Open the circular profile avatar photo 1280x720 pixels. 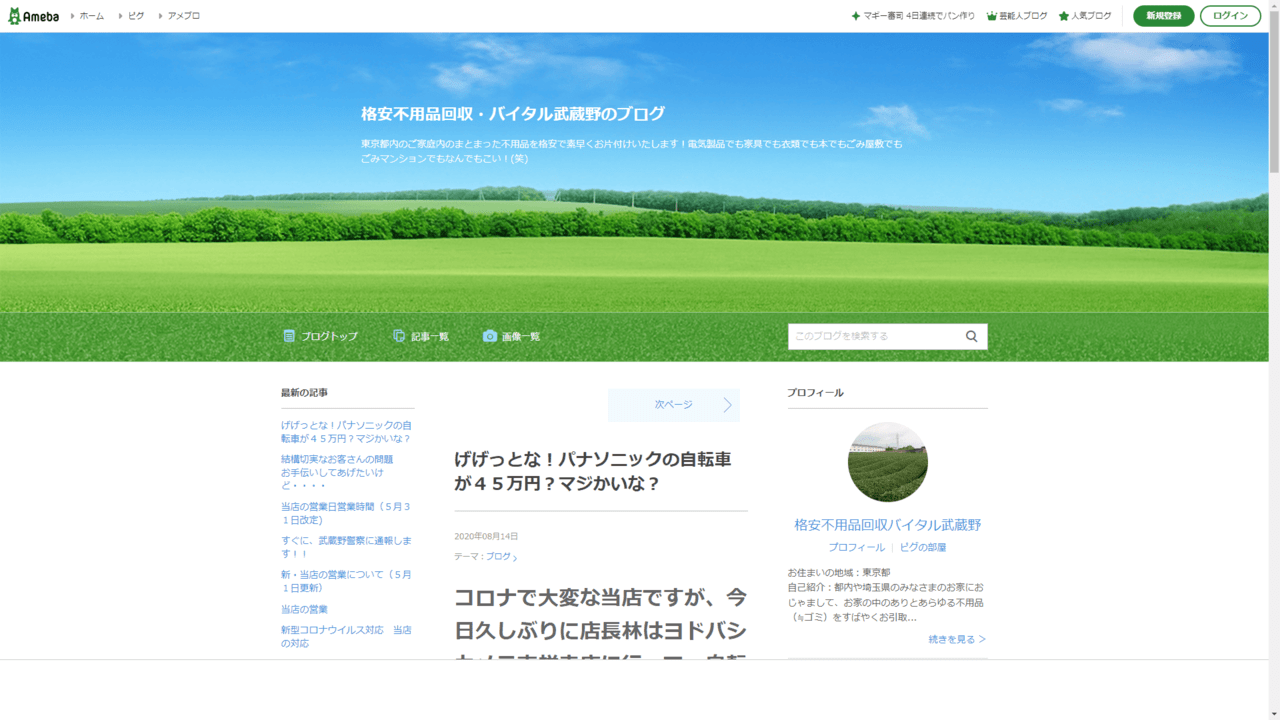pos(887,462)
